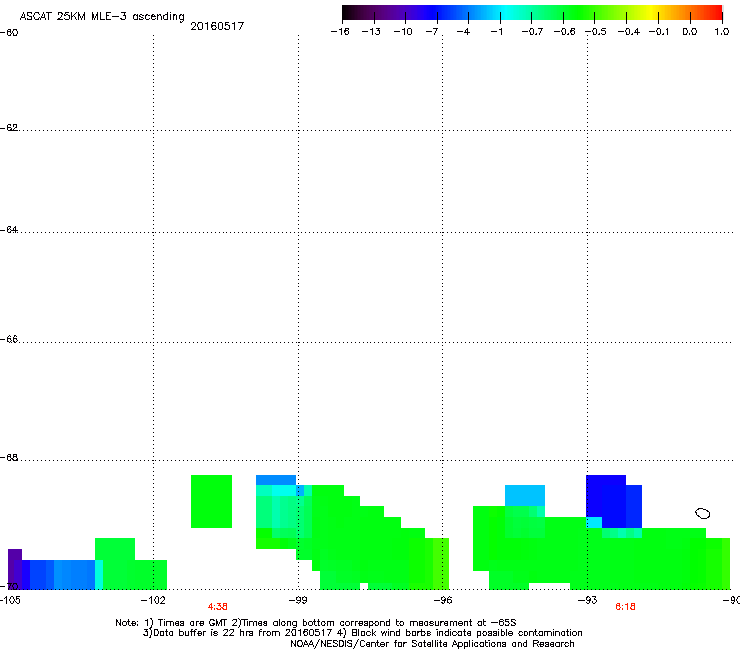740x650 pixels.
Task: Click the NOAA/NESDIS credit line
Action: click(432, 644)
